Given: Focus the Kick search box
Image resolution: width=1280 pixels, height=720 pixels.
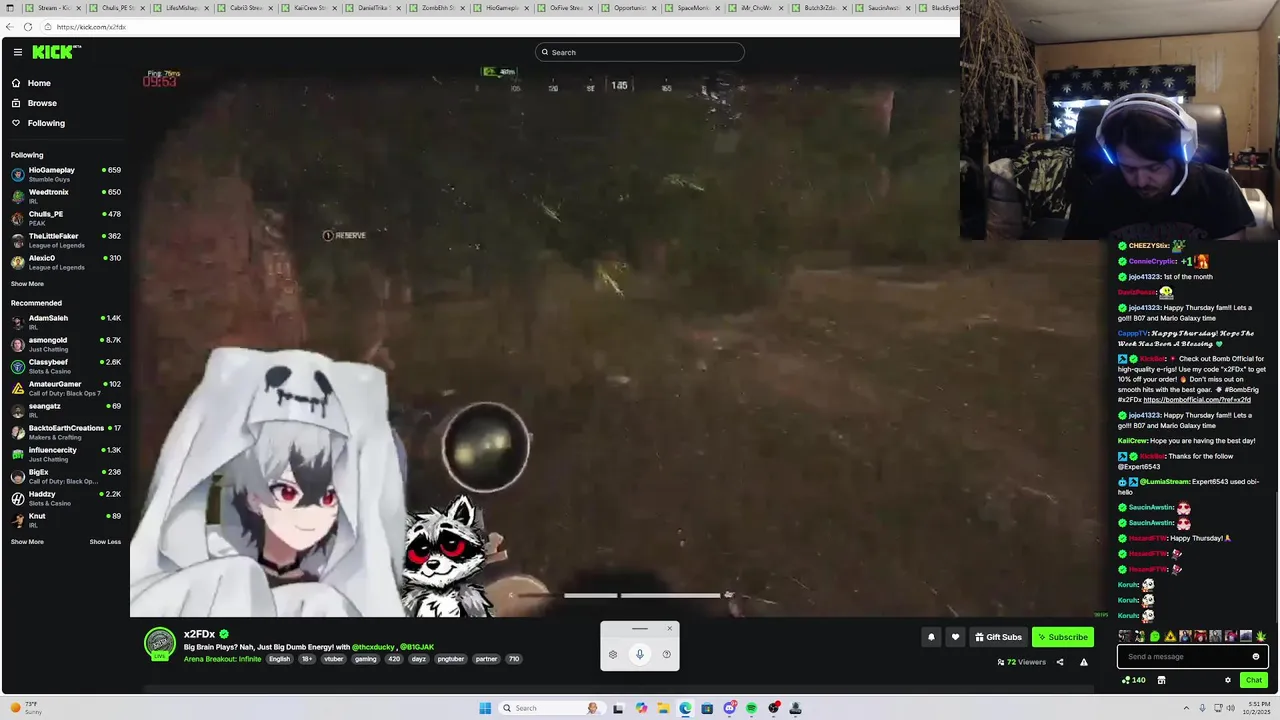Looking at the screenshot, I should pos(640,52).
